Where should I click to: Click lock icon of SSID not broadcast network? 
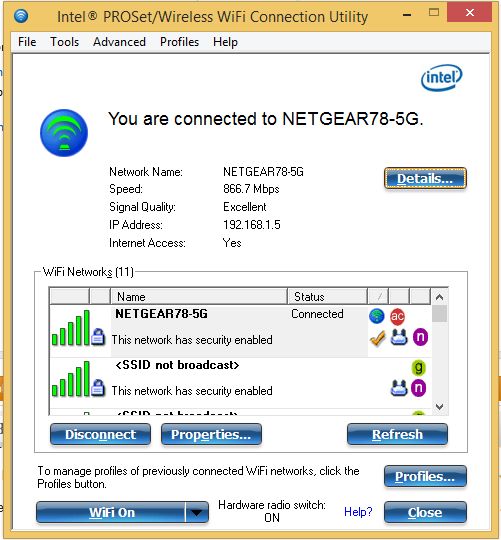(x=98, y=388)
